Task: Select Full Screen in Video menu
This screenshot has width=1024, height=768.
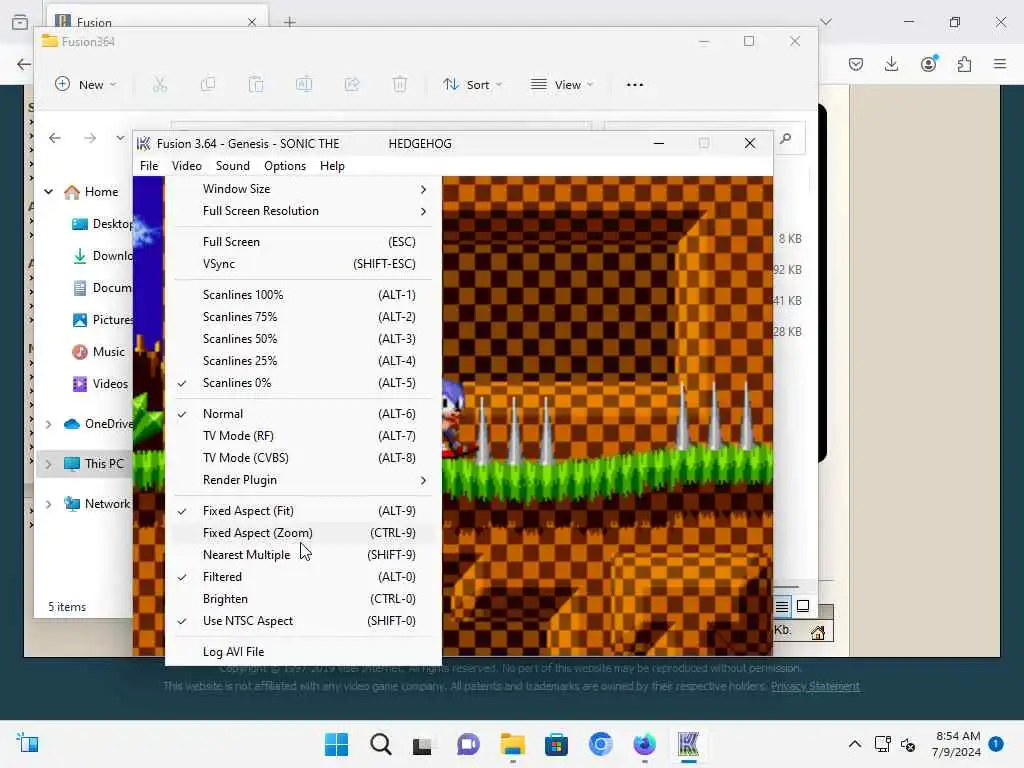Action: click(304, 242)
